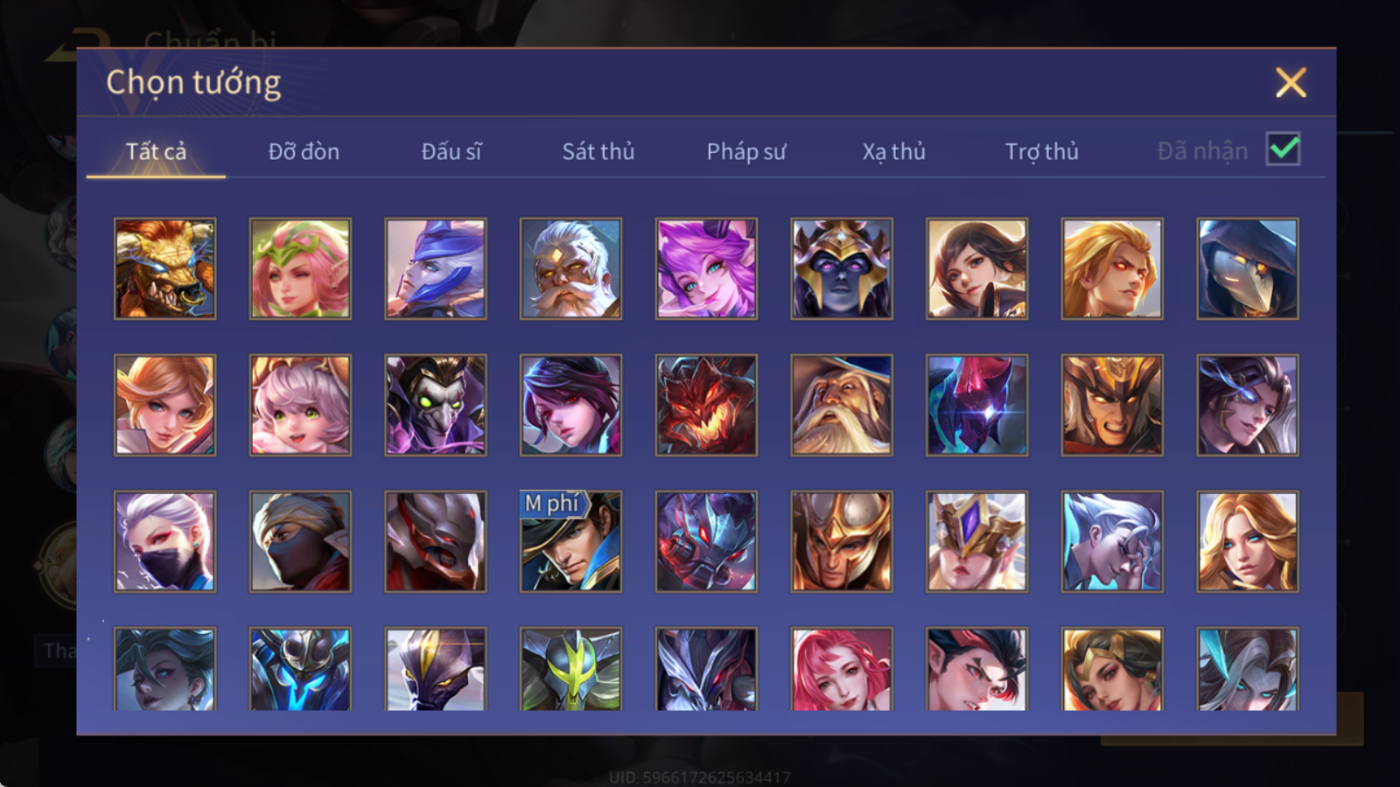Select the blonde hero with glowing red eyes
Viewport: 1400px width, 787px height.
1112,269
